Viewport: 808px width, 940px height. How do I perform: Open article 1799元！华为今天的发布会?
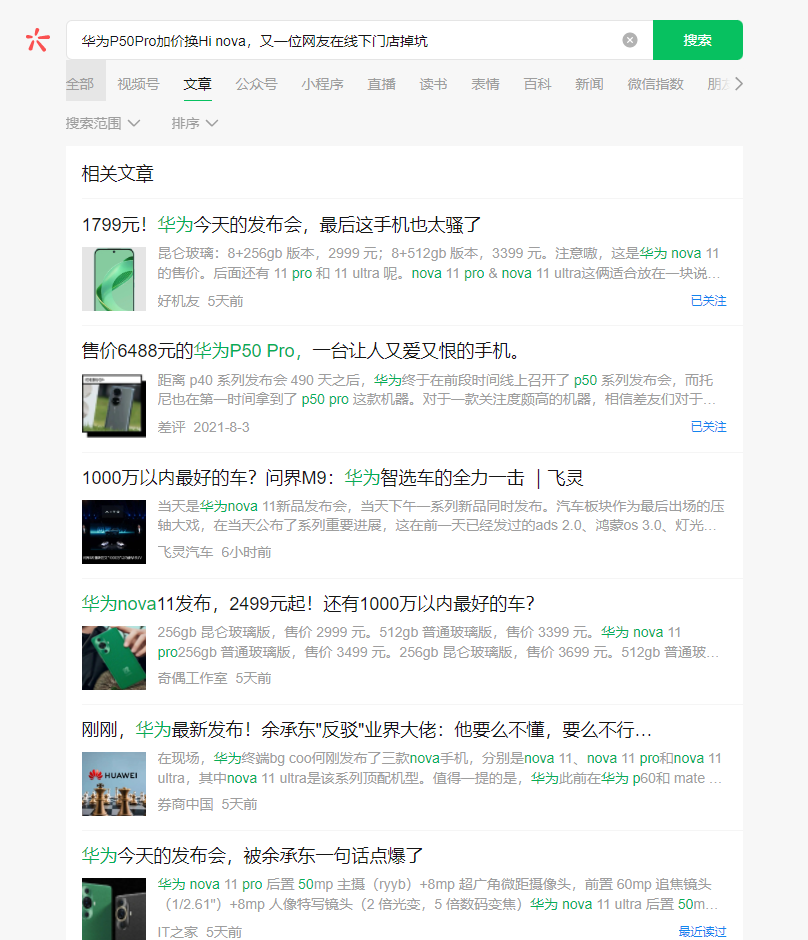pyautogui.click(x=281, y=225)
